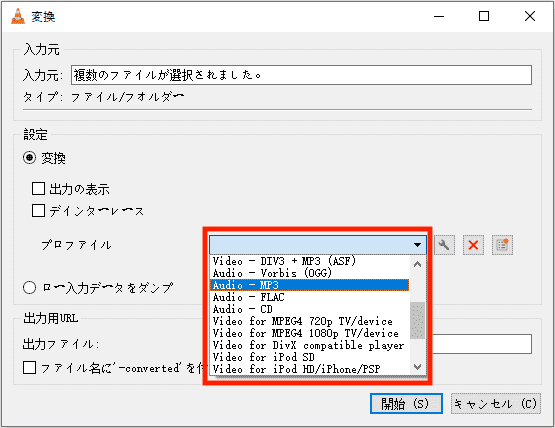Enable the デインターレース checkbox

click(x=38, y=210)
